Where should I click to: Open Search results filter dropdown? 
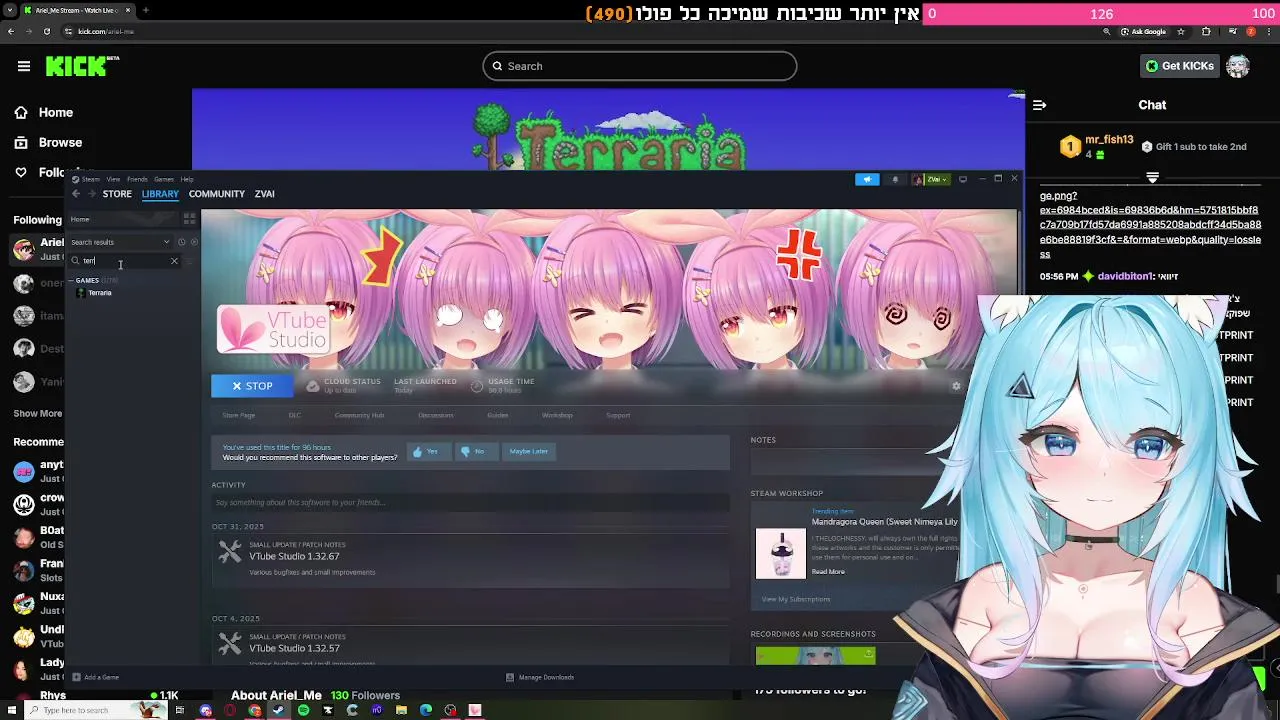point(120,242)
